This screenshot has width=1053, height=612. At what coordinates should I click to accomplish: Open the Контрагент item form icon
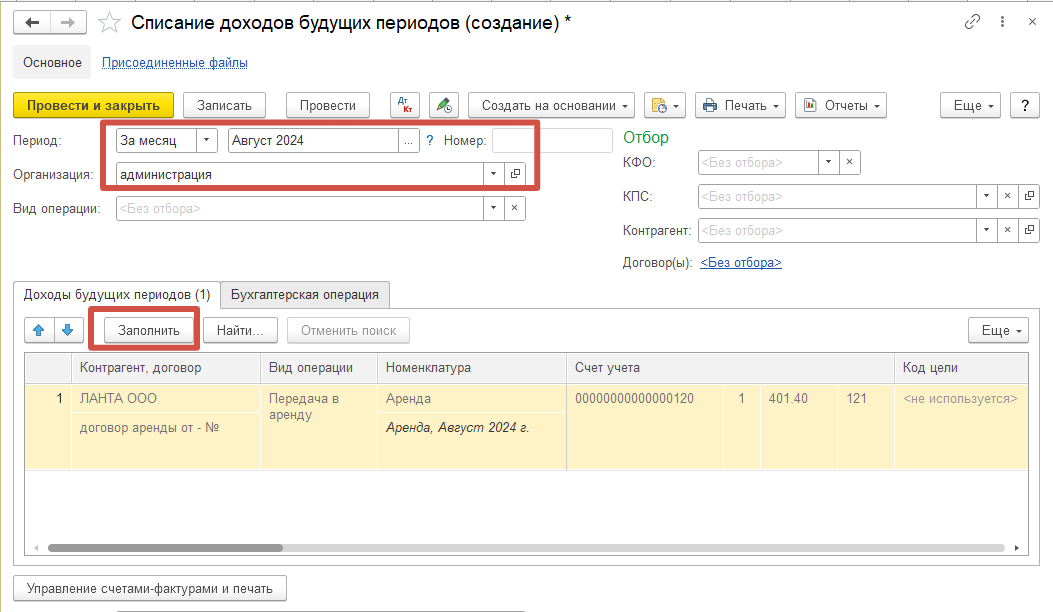[1029, 230]
